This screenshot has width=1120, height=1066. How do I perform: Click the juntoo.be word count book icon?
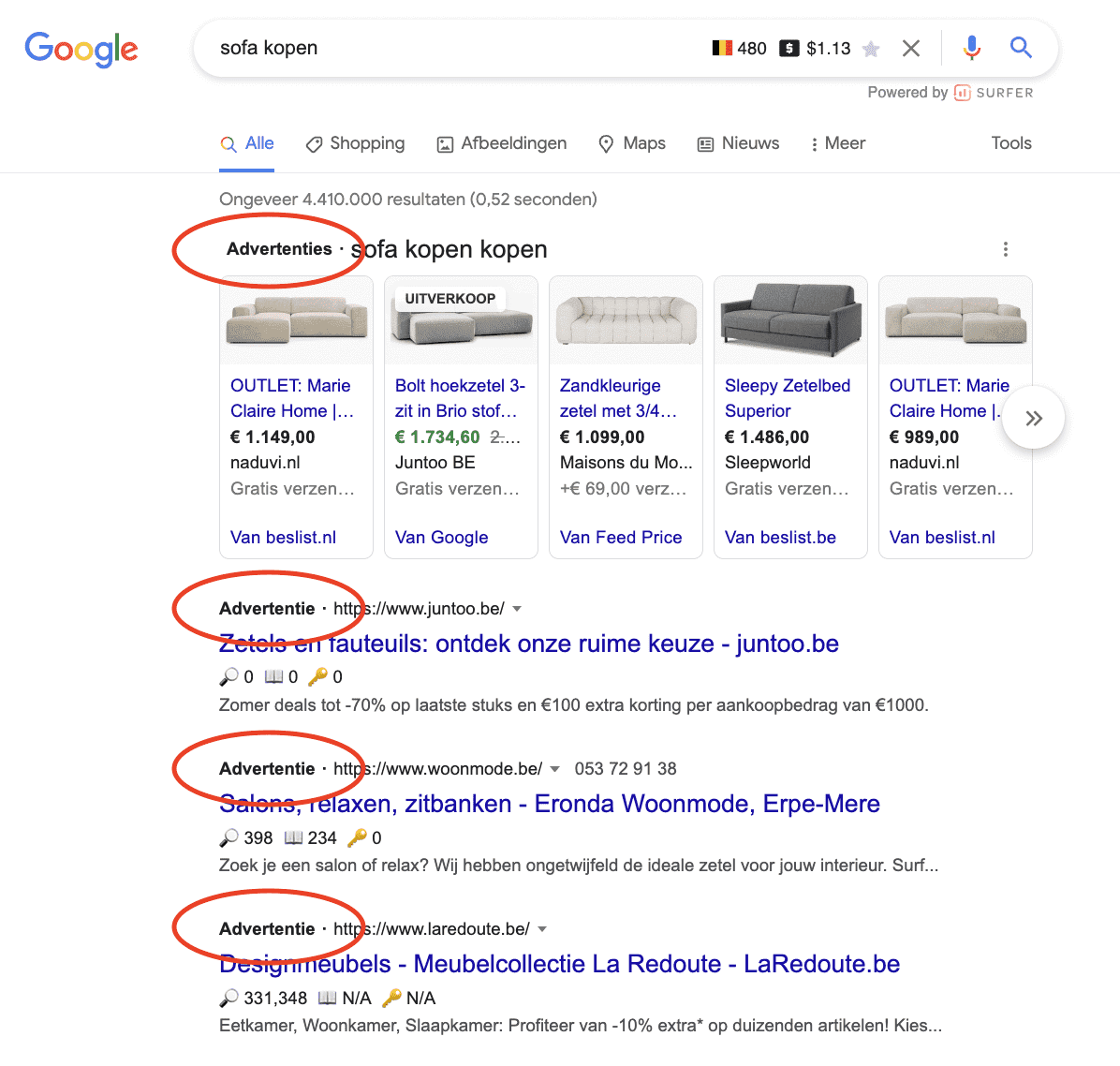tap(273, 676)
